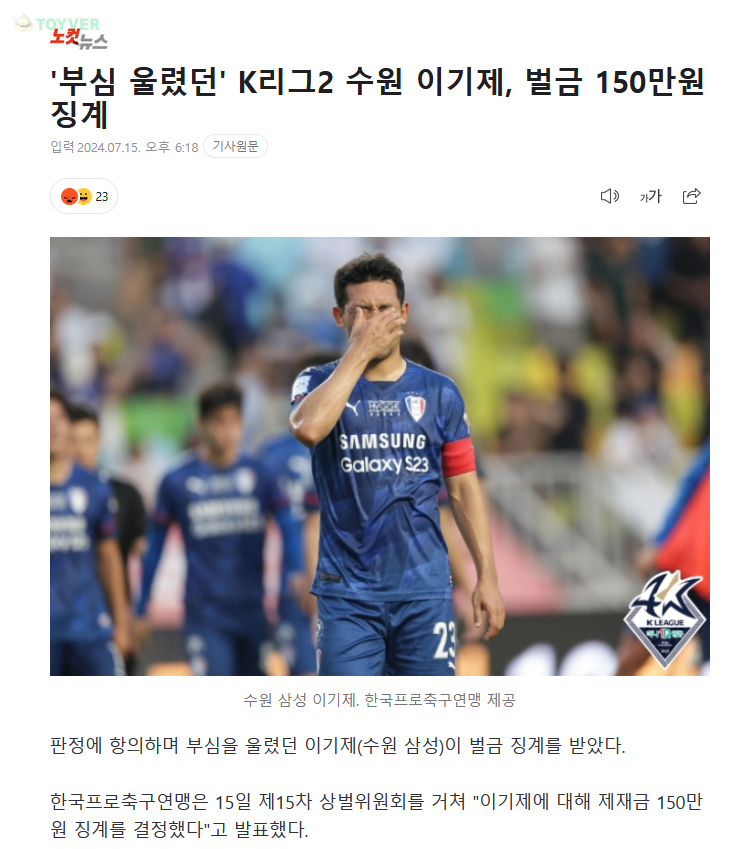Open the 가가 font size setting
This screenshot has height=849, width=739.
pos(650,196)
